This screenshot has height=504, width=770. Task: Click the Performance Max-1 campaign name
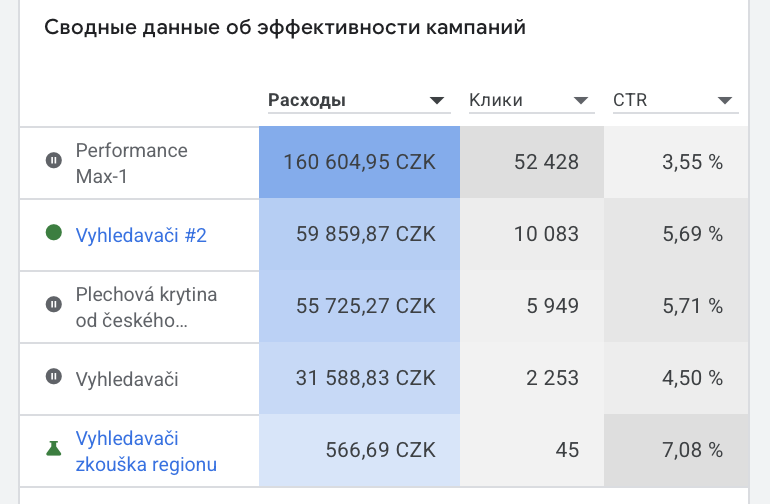[x=131, y=162]
